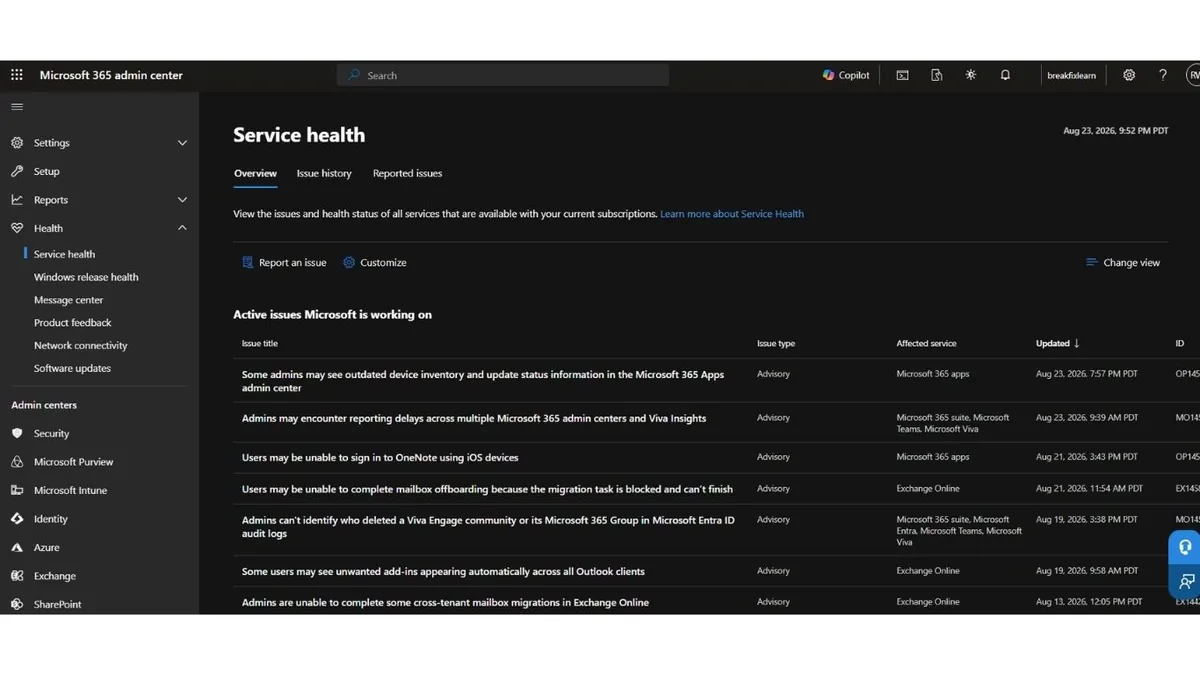Click the Report an issue icon
The image size is (1200, 675).
248,262
